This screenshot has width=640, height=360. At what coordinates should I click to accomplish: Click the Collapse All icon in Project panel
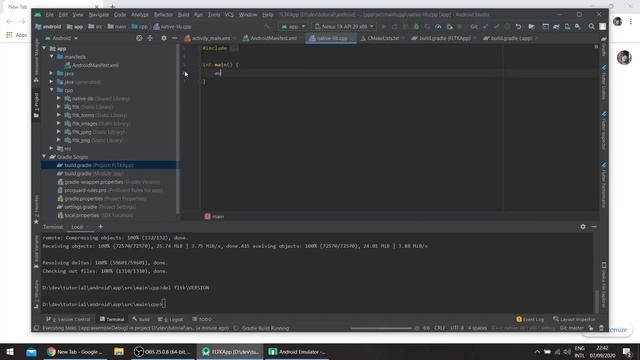pyautogui.click(x=150, y=38)
